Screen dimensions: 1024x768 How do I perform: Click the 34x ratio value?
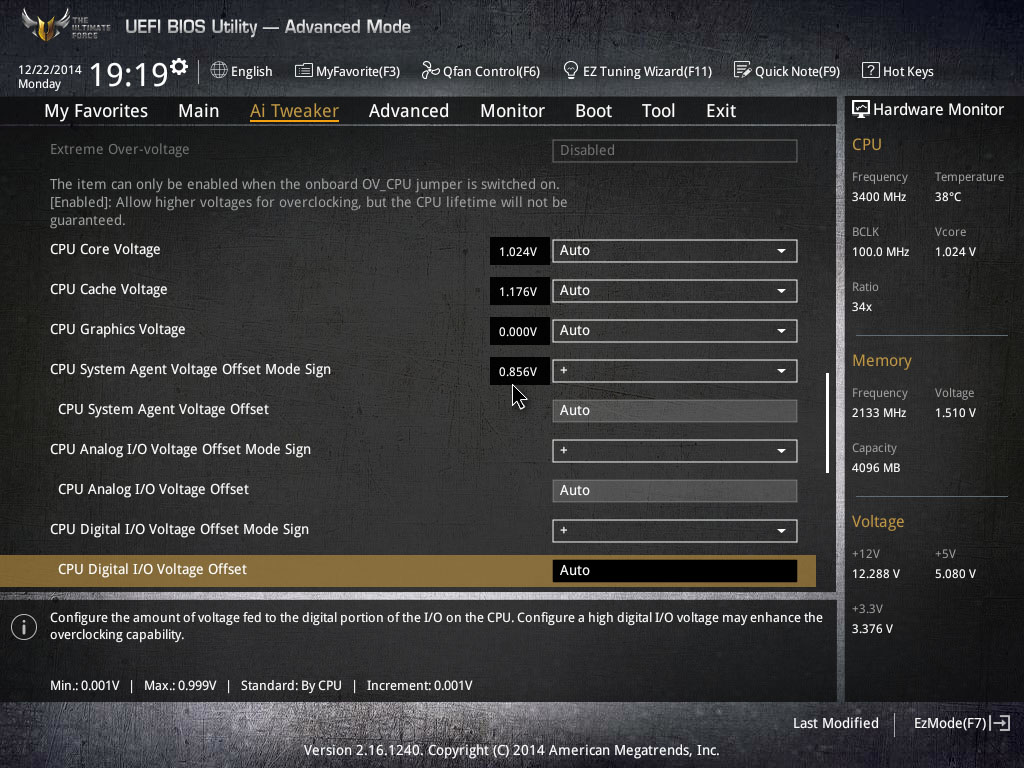[x=861, y=307]
